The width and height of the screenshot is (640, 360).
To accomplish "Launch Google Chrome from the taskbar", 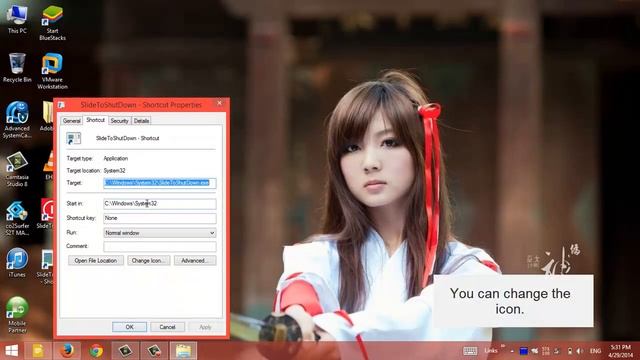I will point(96,351).
